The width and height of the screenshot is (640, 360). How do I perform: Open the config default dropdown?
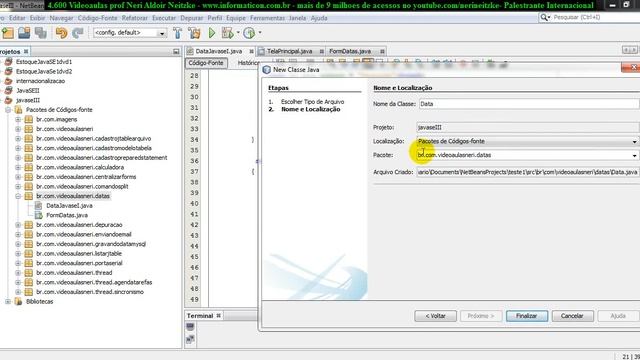pyautogui.click(x=162, y=33)
